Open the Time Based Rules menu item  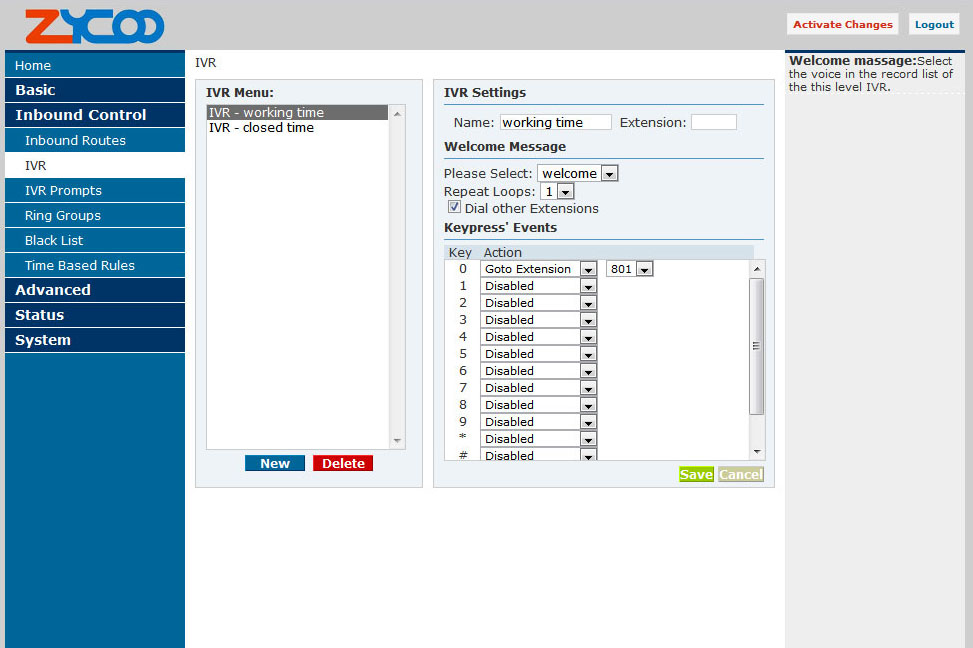click(80, 266)
